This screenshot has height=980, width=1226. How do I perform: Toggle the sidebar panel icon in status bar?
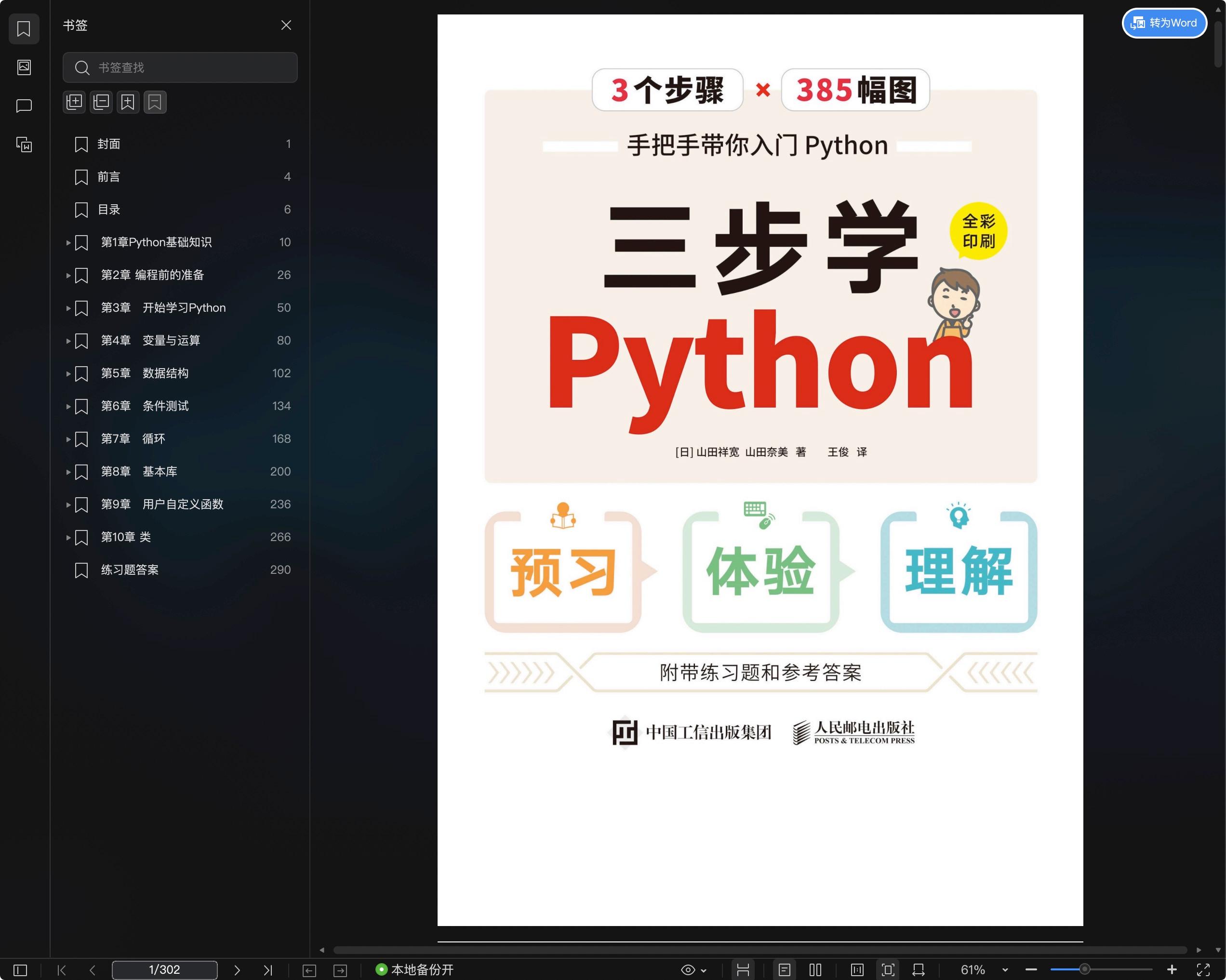(x=20, y=970)
